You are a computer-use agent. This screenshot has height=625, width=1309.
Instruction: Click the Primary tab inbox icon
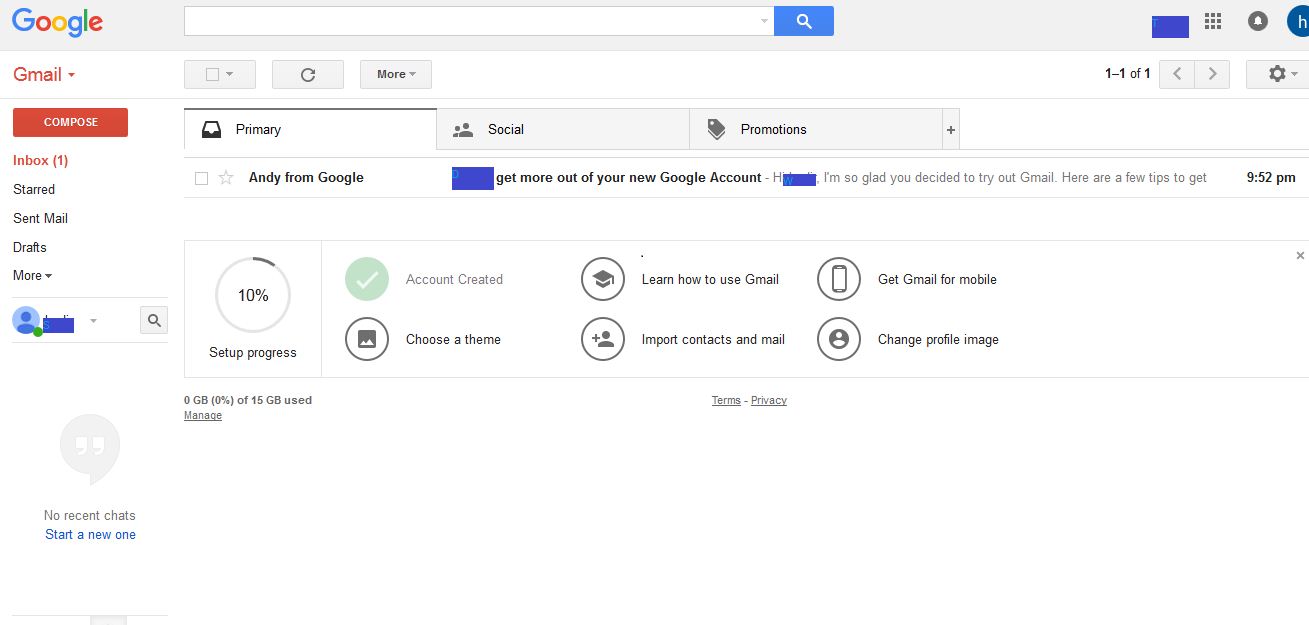[211, 129]
